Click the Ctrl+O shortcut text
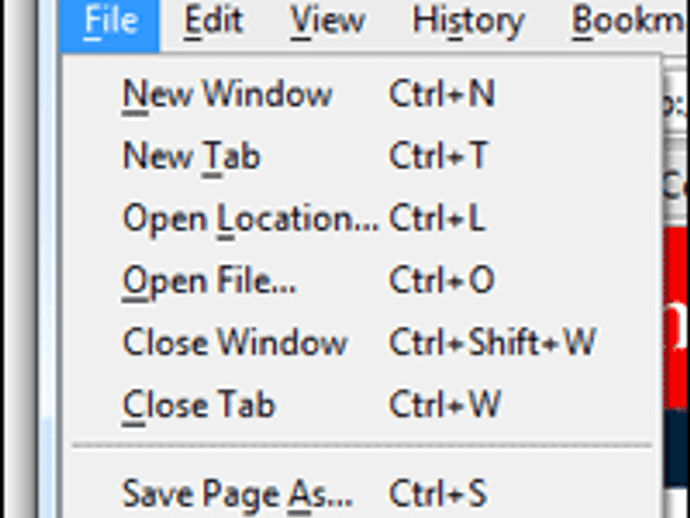 click(442, 281)
